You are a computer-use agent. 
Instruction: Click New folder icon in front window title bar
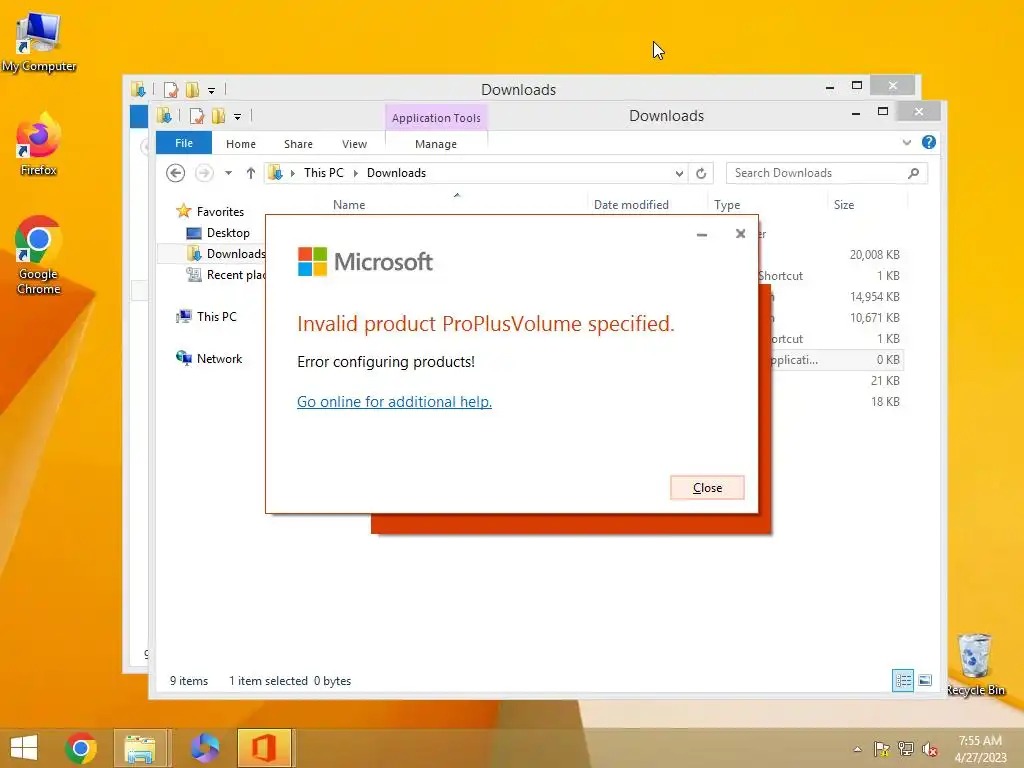[218, 116]
